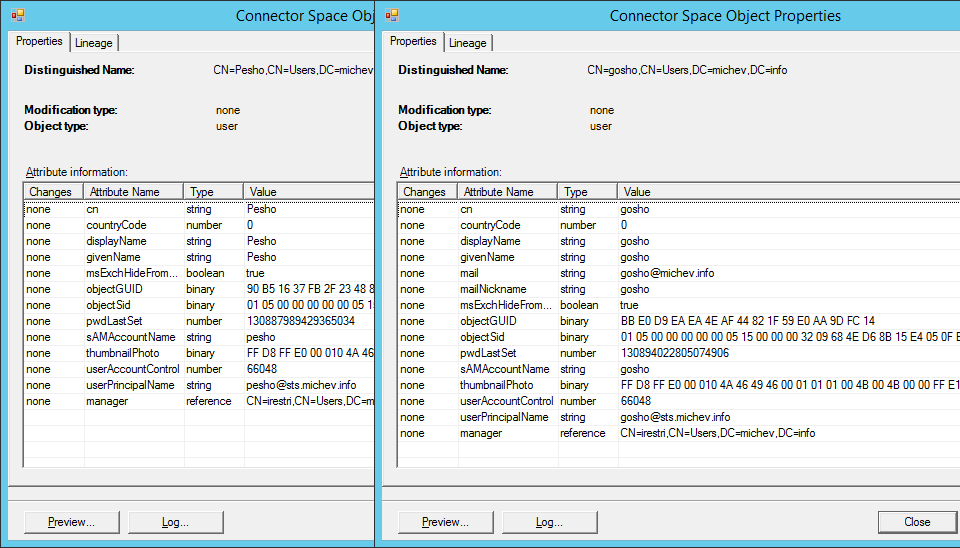
Task: Open Preview for the Pesho object
Action: 71,522
